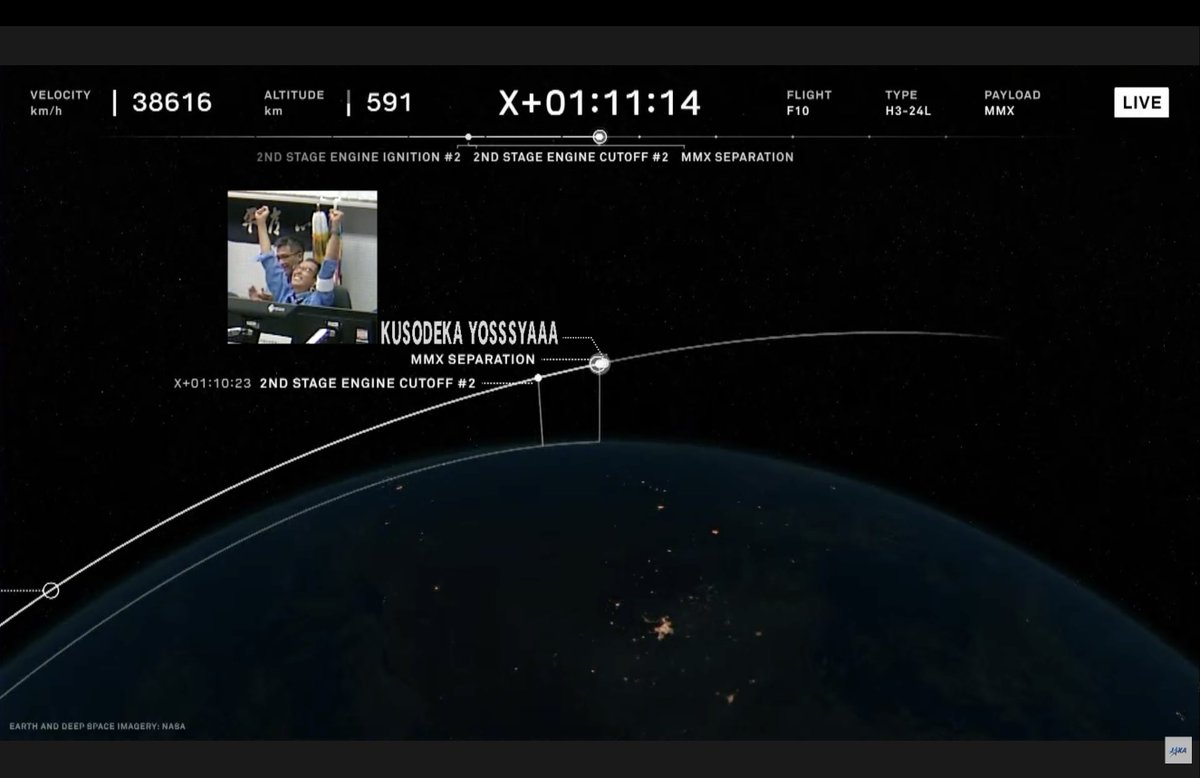This screenshot has width=1200, height=778.
Task: Click the ALTITUDE km label
Action: click(294, 103)
